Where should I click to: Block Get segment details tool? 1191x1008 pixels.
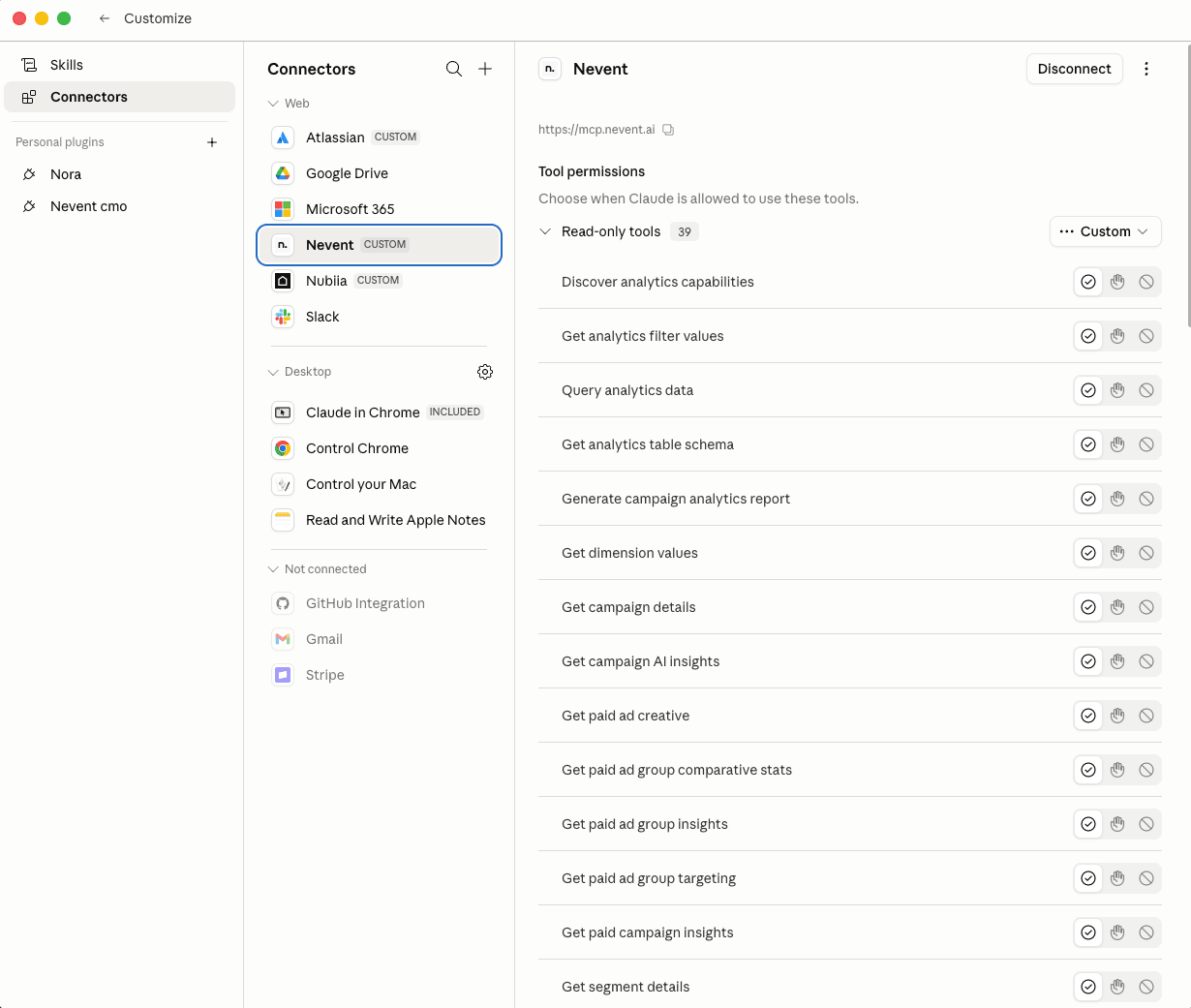(x=1146, y=987)
